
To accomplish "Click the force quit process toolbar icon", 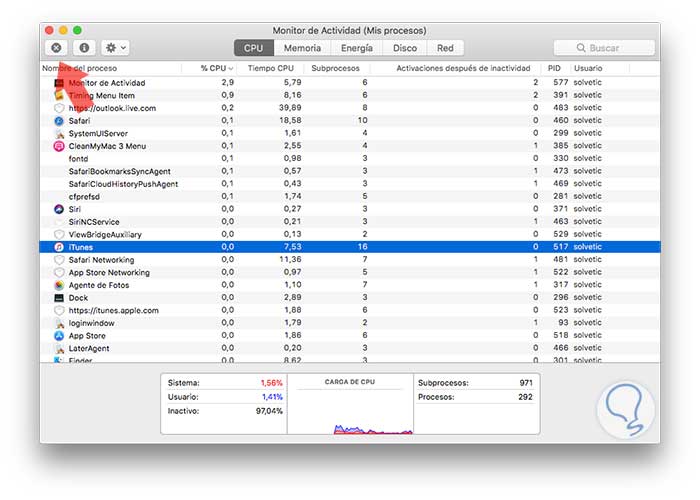I will tap(56, 48).
